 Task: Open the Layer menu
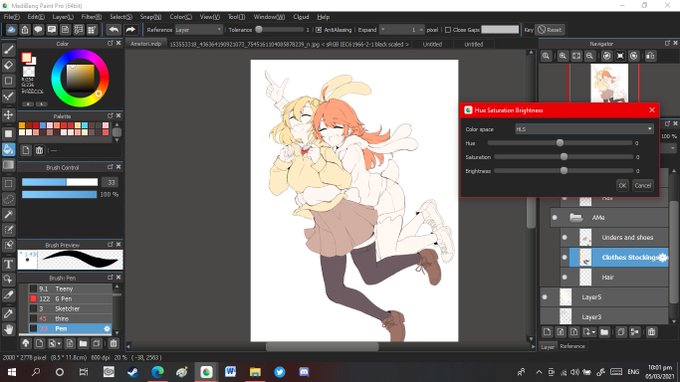coord(63,17)
